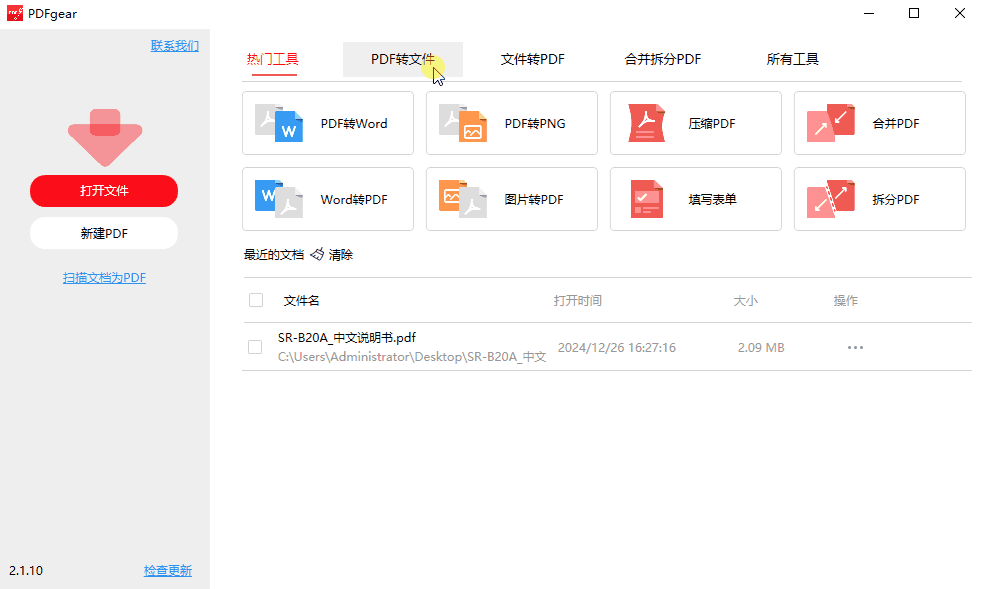Image resolution: width=982 pixels, height=589 pixels.
Task: Select the 压缩PDF tool icon
Action: tap(647, 124)
